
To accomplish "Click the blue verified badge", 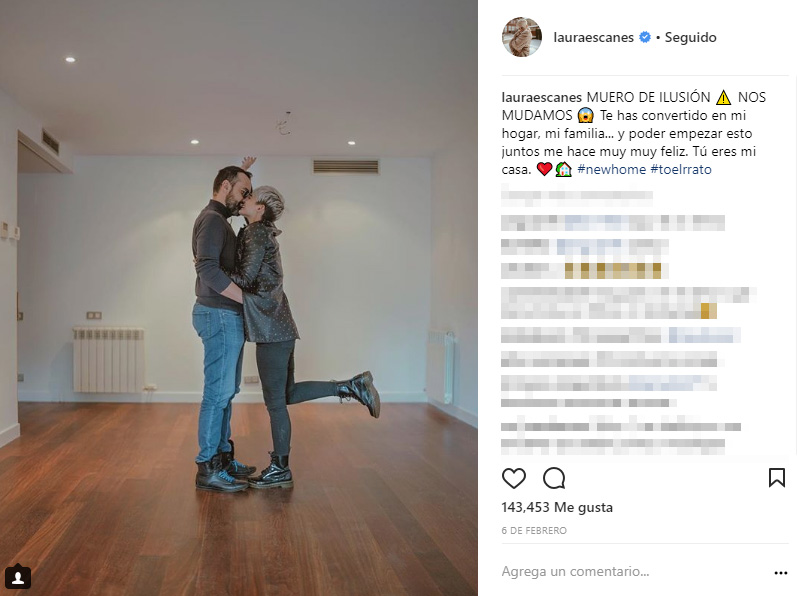I will point(645,37).
